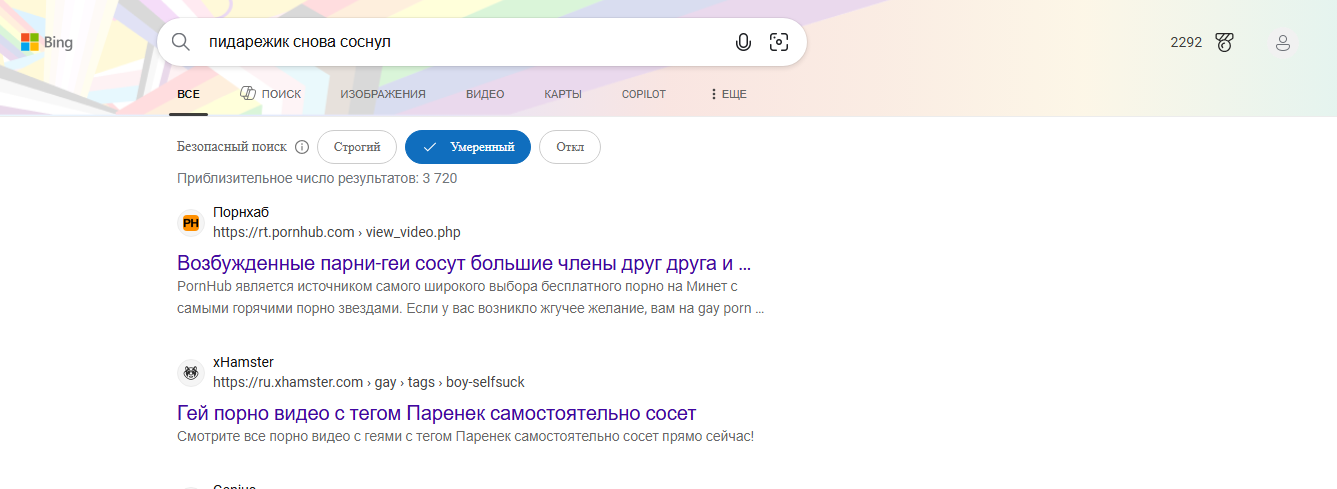Click the Bing logo
This screenshot has width=1337, height=489.
coord(47,43)
